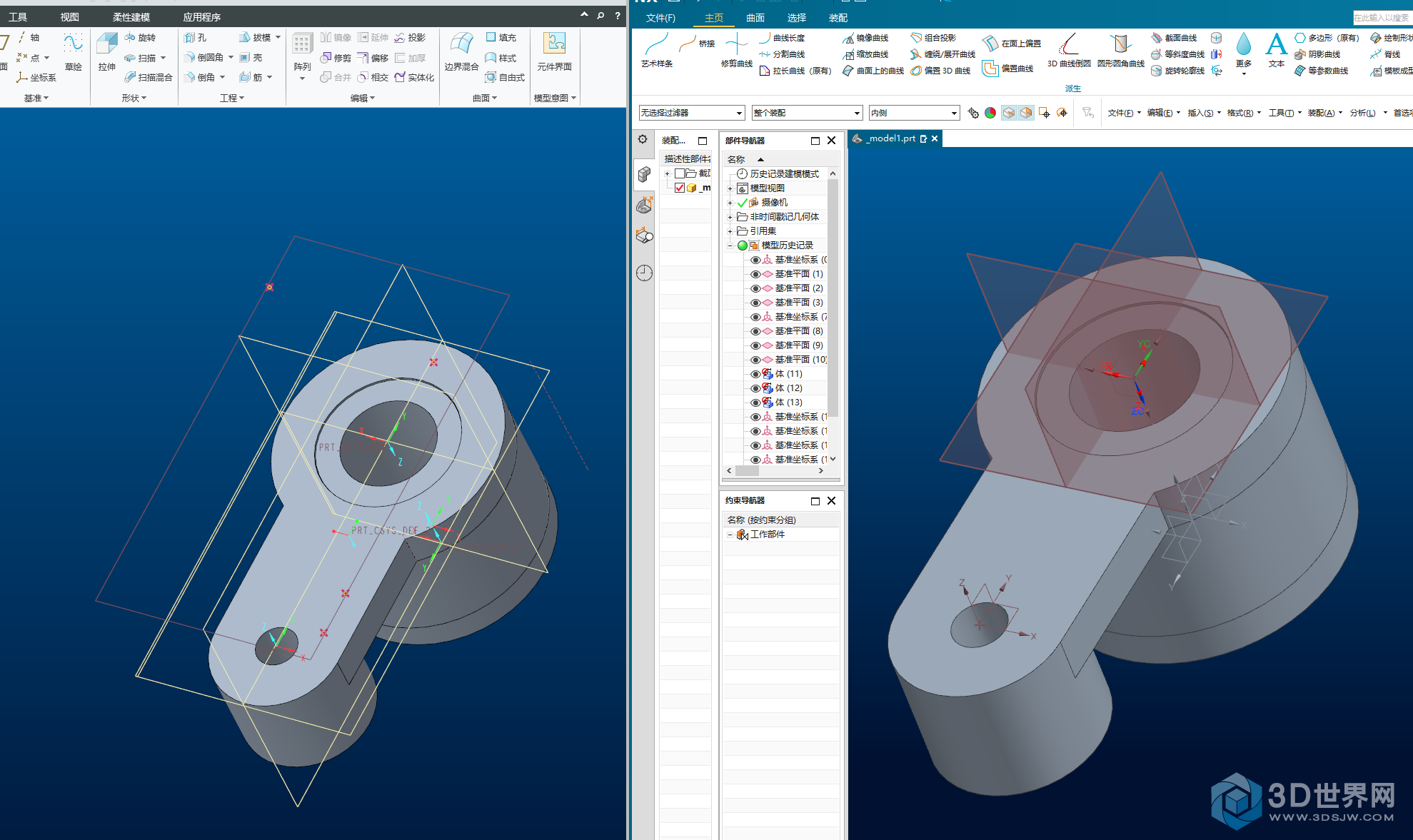Close the _model1.prt document tab
The image size is (1413, 840).
click(935, 138)
